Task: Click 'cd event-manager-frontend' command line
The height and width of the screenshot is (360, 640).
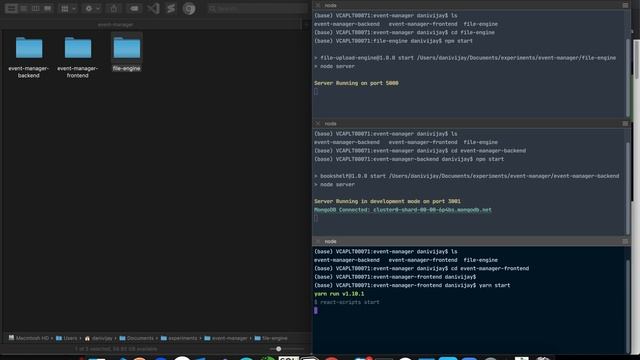Action: pyautogui.click(x=490, y=269)
